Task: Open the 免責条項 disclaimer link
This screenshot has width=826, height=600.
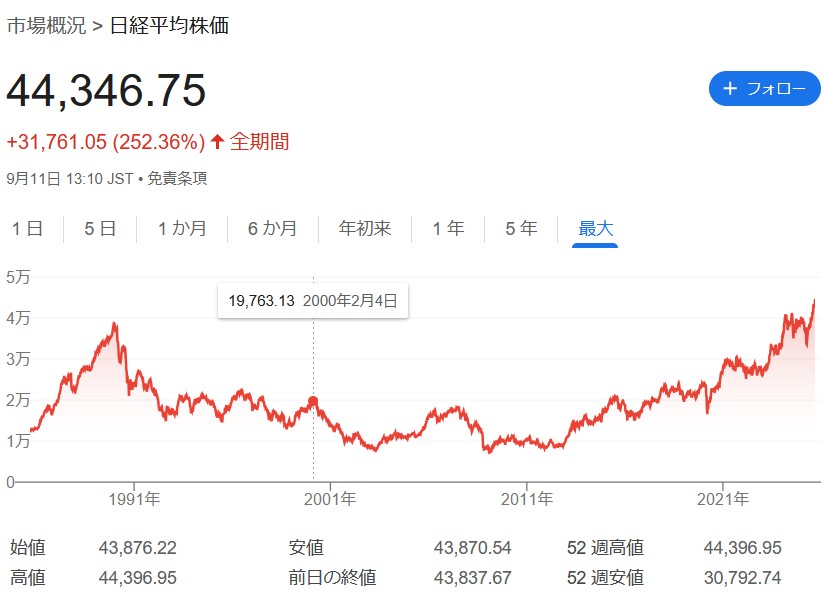Action: 177,179
